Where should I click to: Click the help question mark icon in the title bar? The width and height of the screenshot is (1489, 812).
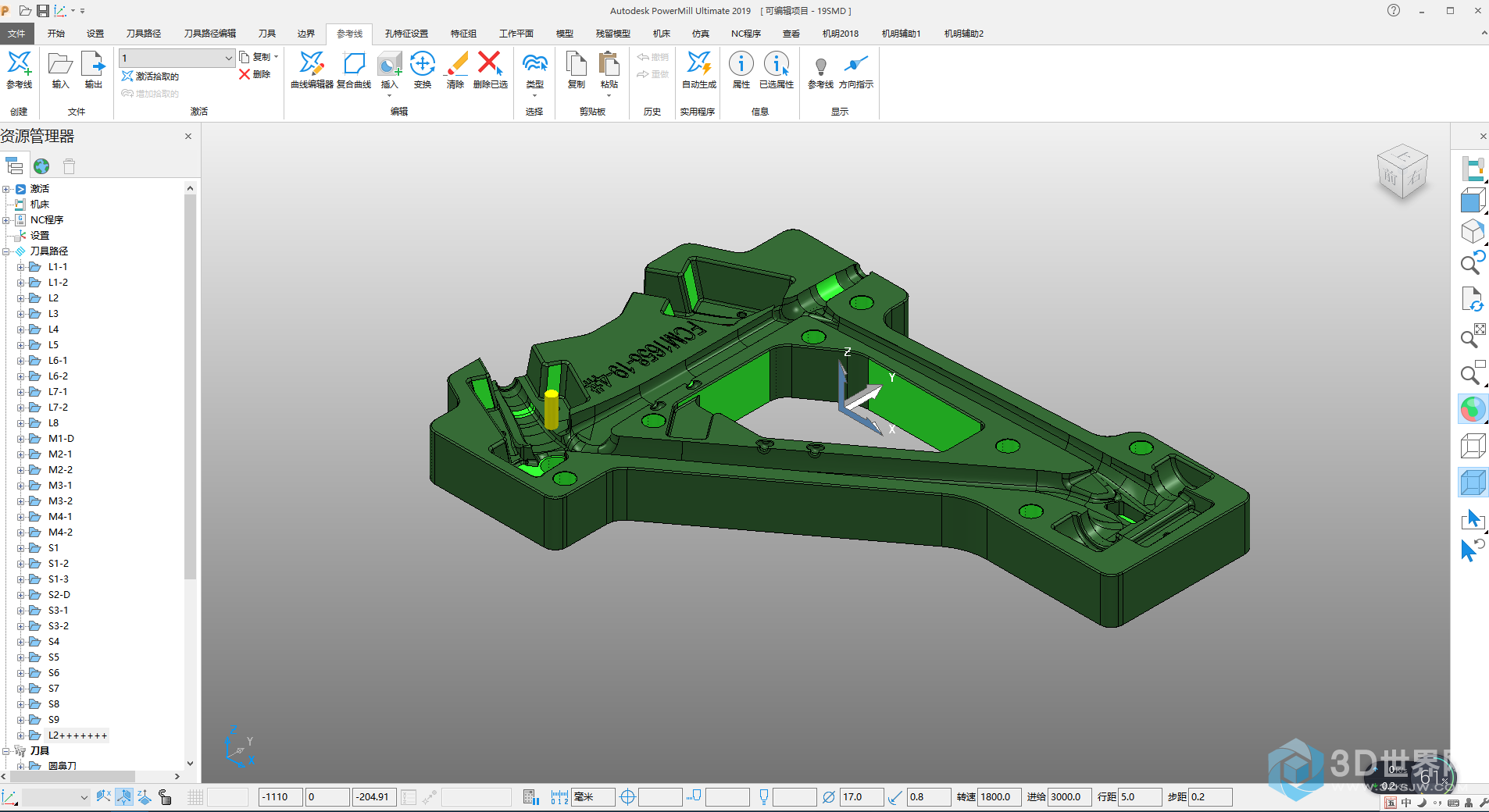tap(1394, 11)
